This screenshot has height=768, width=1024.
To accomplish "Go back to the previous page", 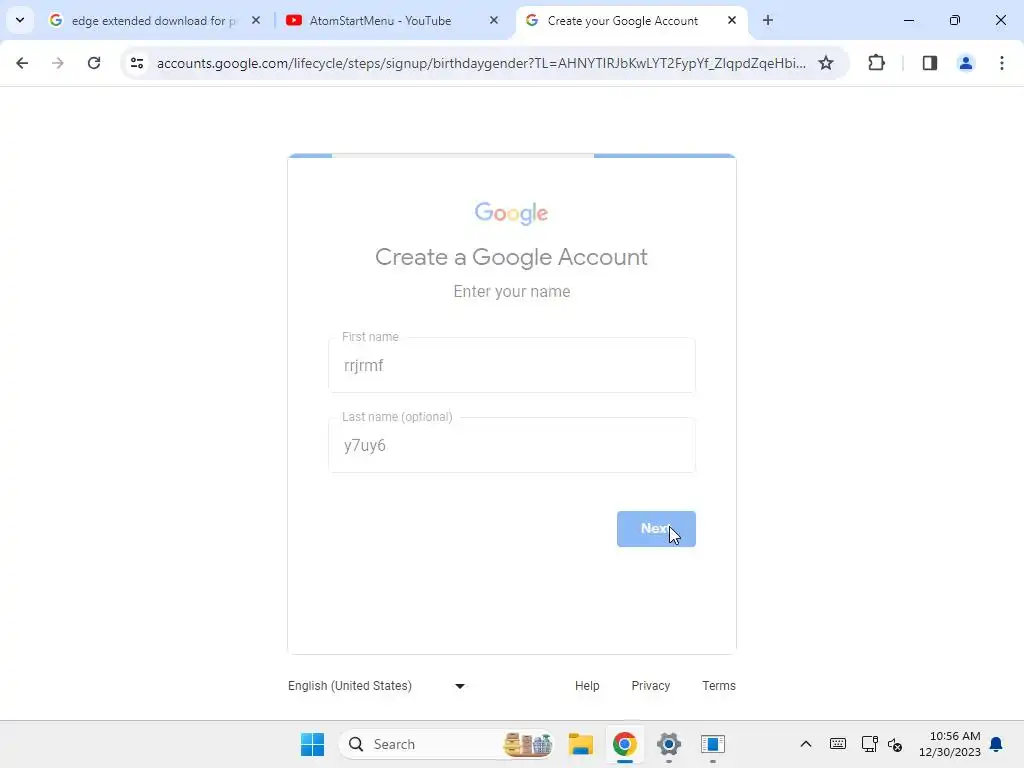I will point(22,63).
